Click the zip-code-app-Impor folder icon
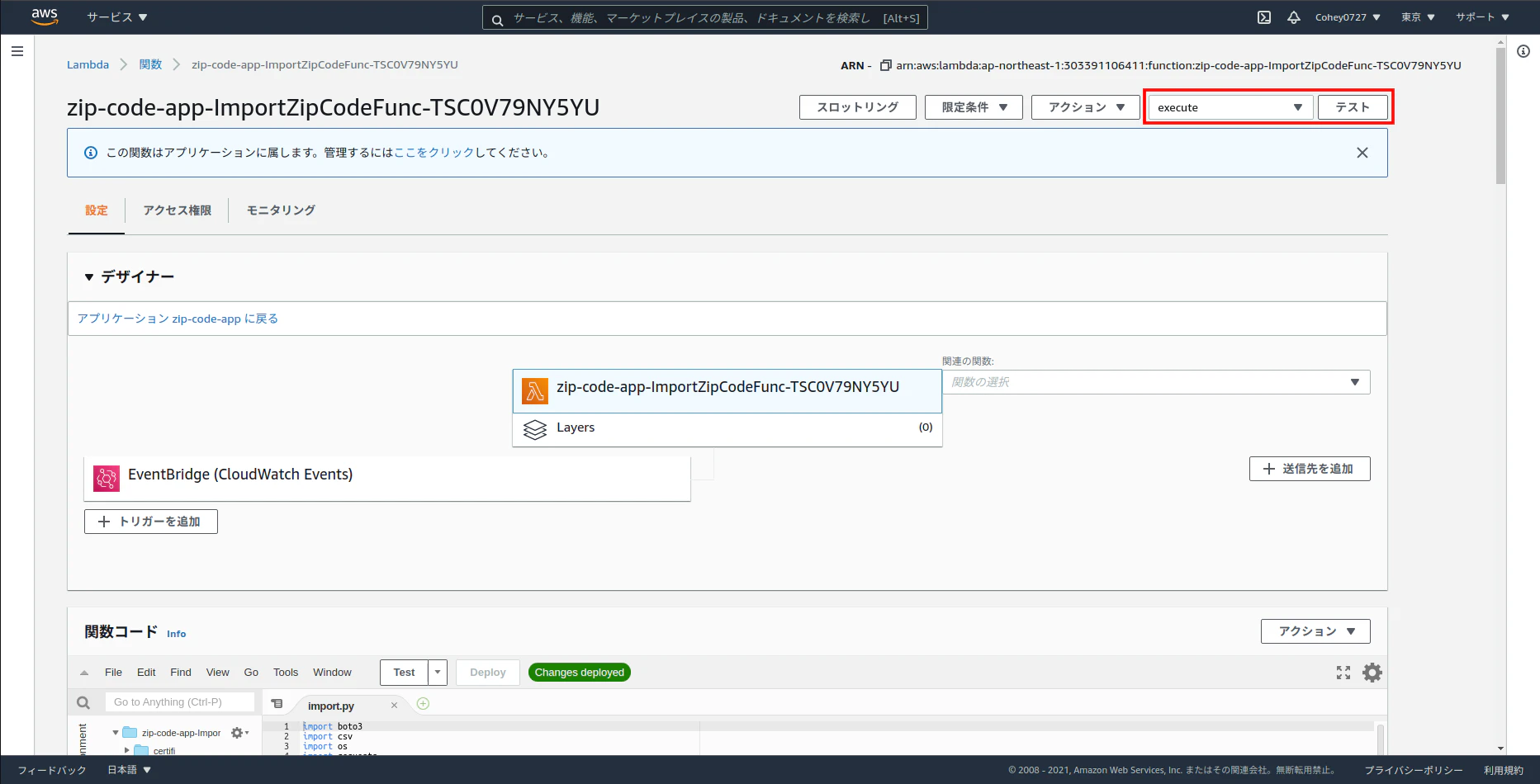1540x784 pixels. pos(130,732)
